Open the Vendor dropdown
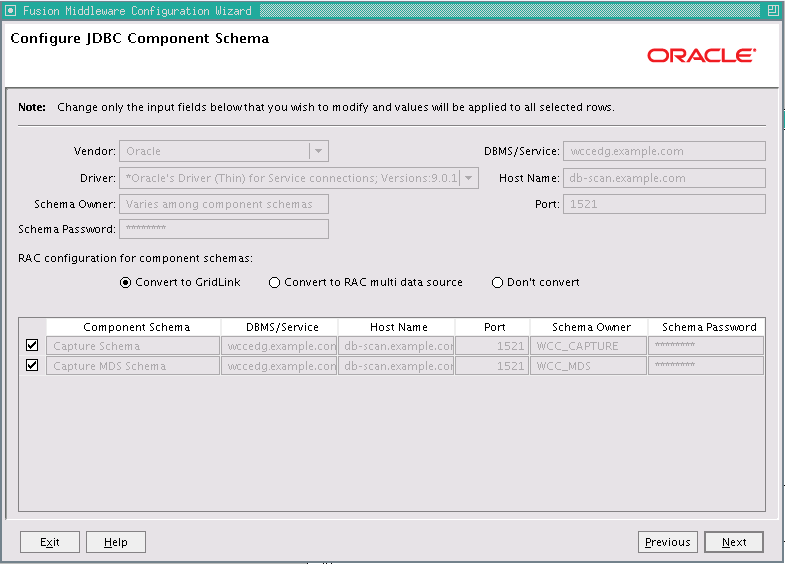This screenshot has width=785, height=564. [x=318, y=151]
